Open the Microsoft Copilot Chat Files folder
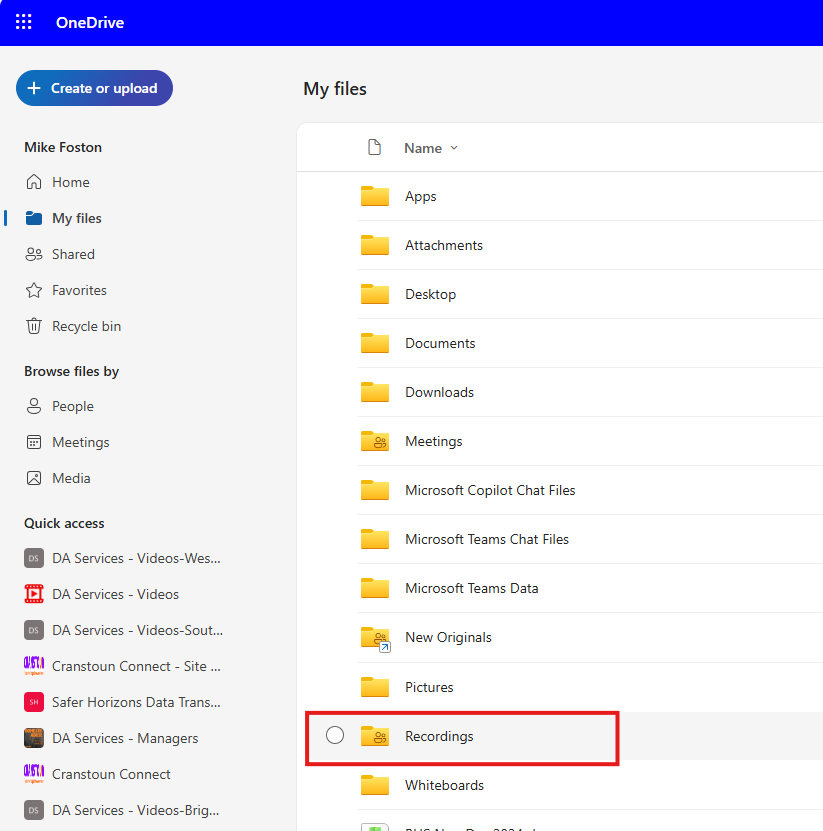 coord(489,490)
